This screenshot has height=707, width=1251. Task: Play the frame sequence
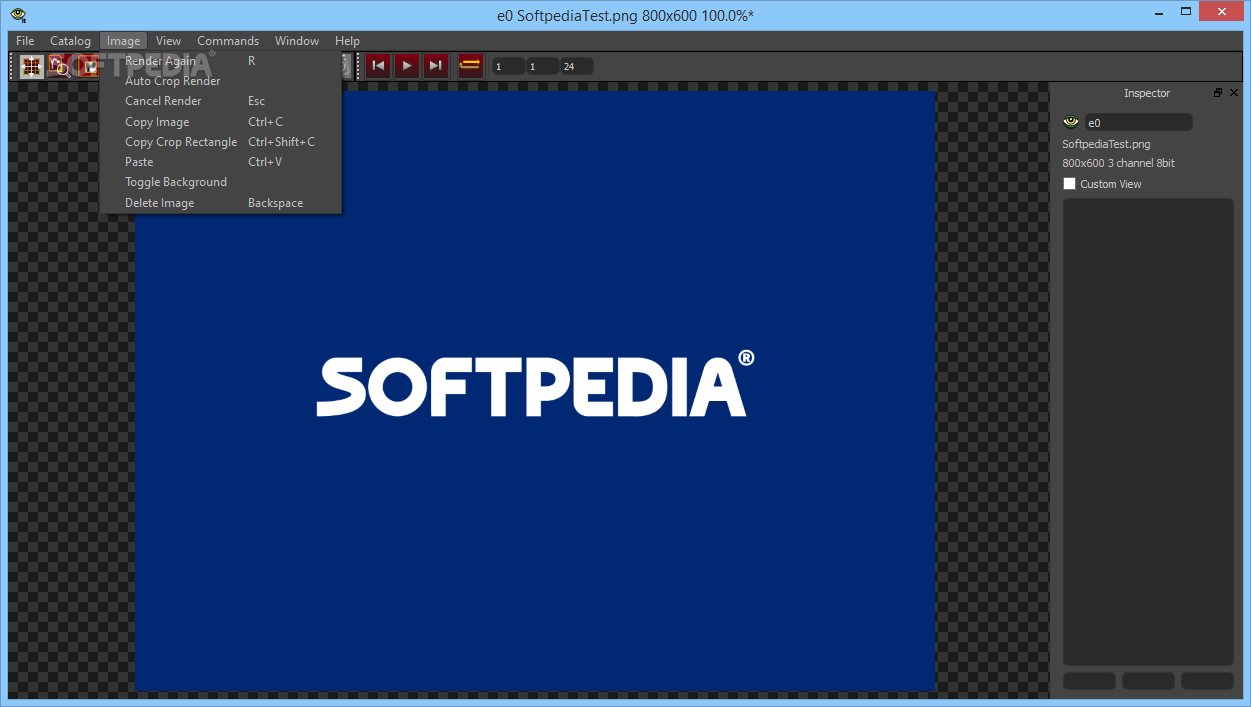point(407,66)
